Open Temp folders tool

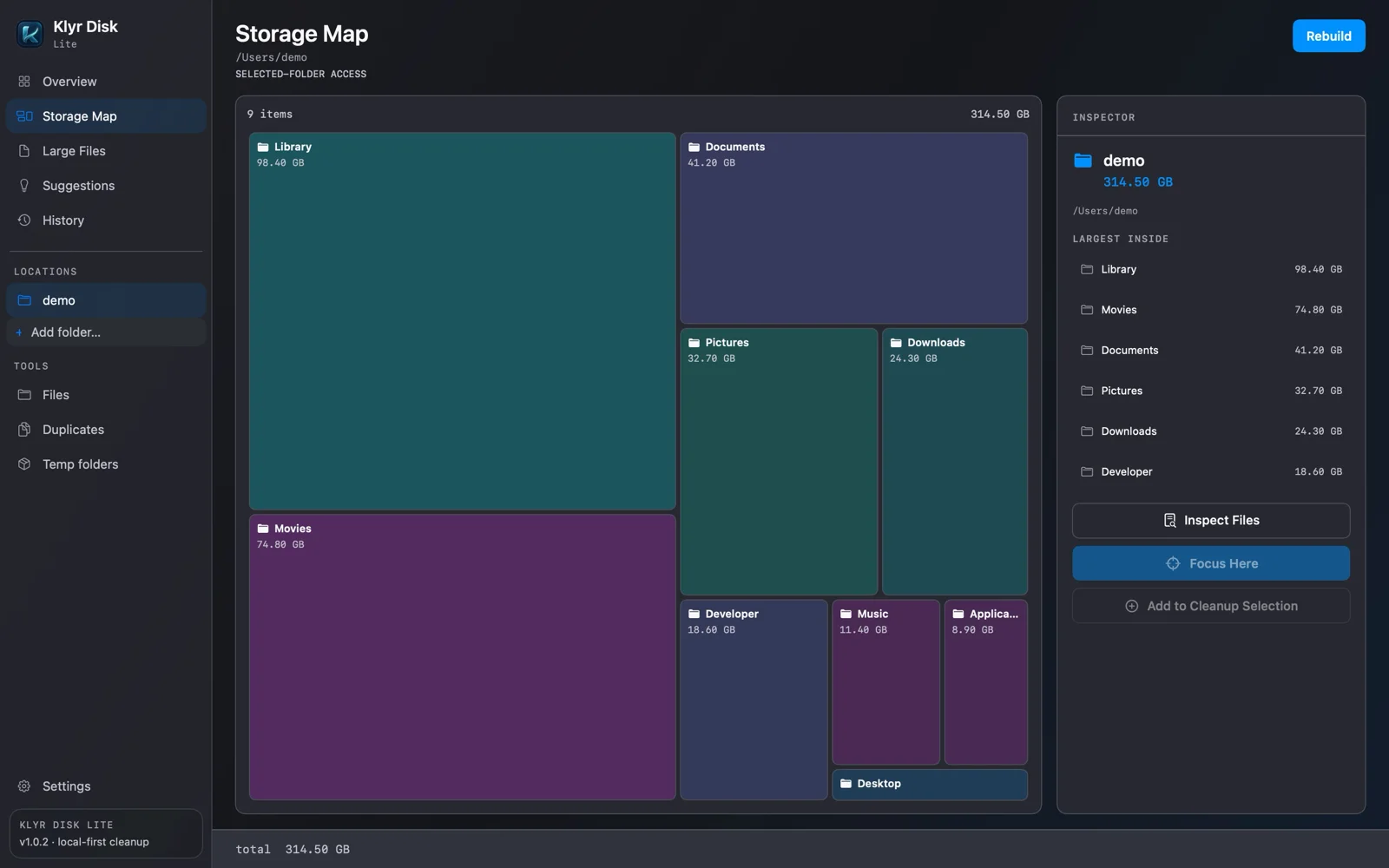pos(106,464)
